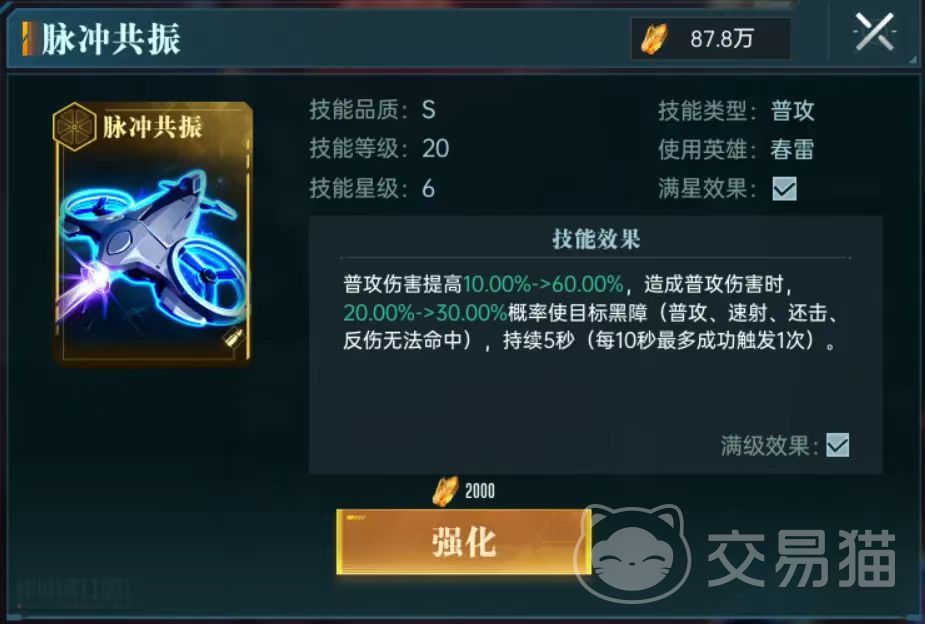Image resolution: width=925 pixels, height=624 pixels.
Task: Click the small bullet icon on card corner
Action: [x=233, y=339]
